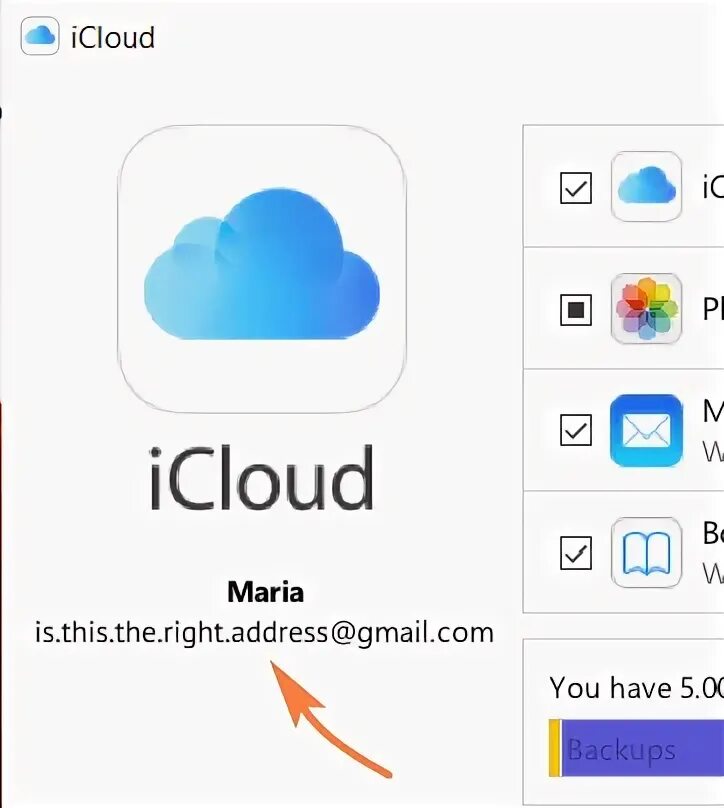The width and height of the screenshot is (724, 808).
Task: Click the iCloud Drive cloud icon in list
Action: [x=646, y=187]
